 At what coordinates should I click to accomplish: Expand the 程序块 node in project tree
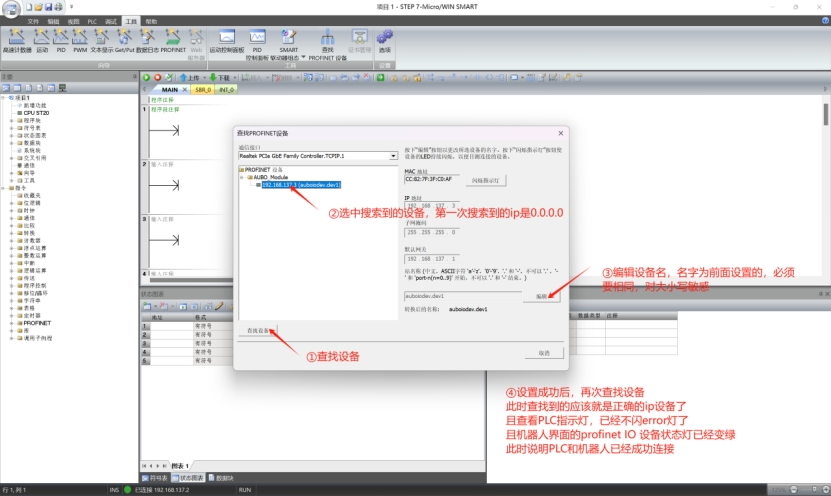12,120
